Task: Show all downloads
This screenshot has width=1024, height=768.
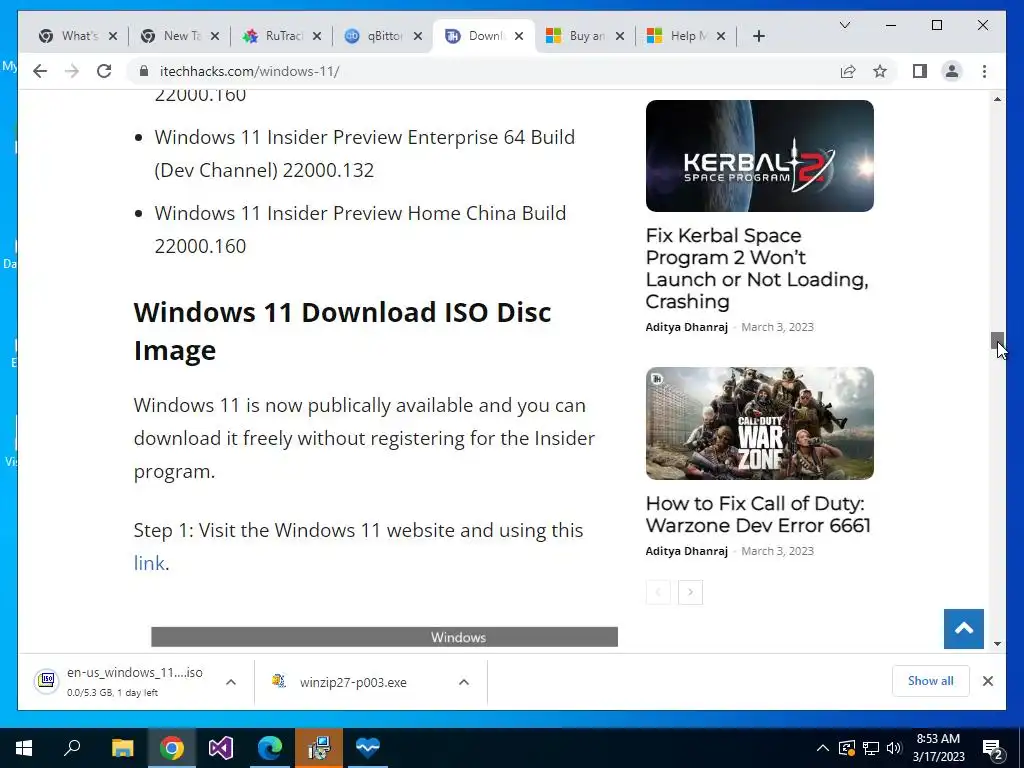Action: tap(931, 681)
